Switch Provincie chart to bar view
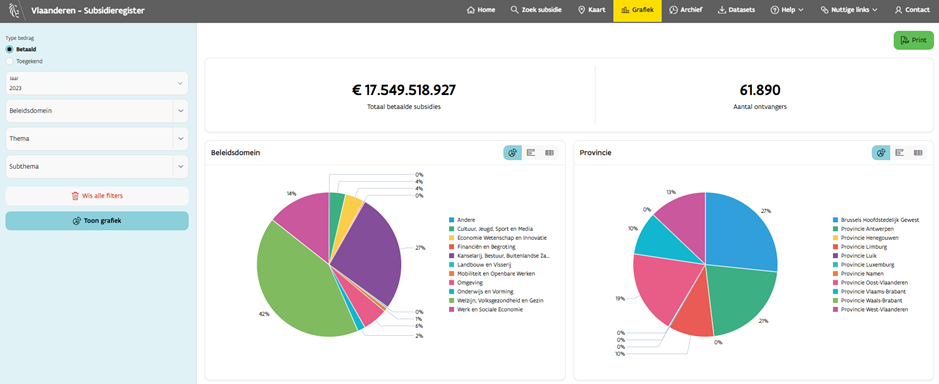939x384 pixels. 899,153
